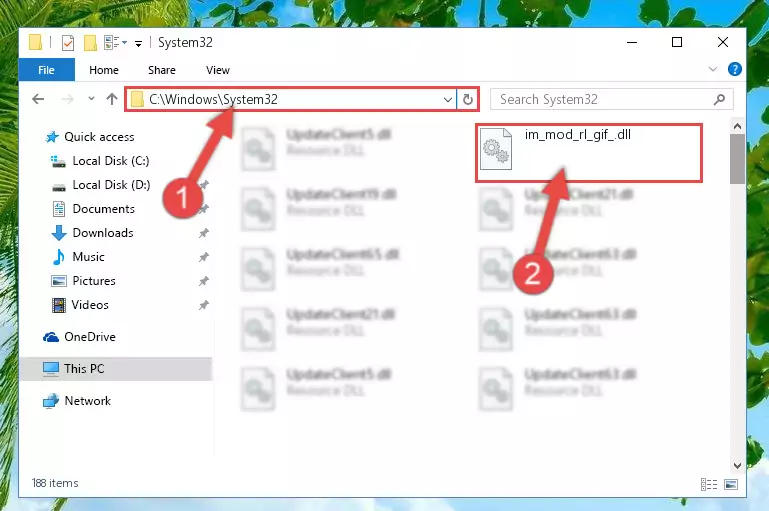Switch to the Share ribbon tab

tap(162, 70)
